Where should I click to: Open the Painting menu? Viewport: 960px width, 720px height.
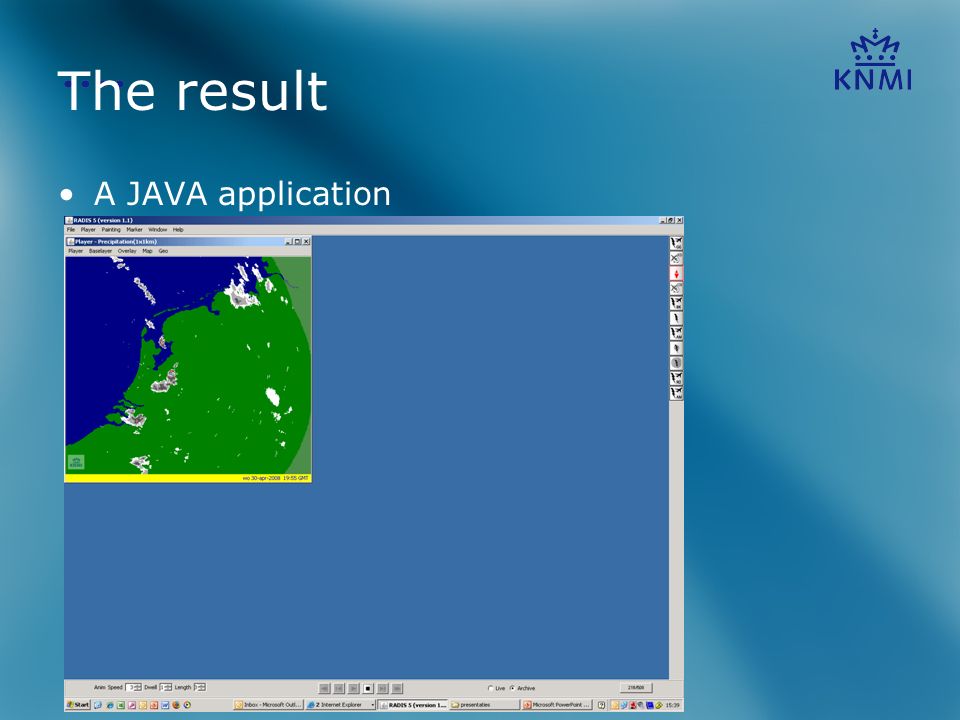[111, 230]
